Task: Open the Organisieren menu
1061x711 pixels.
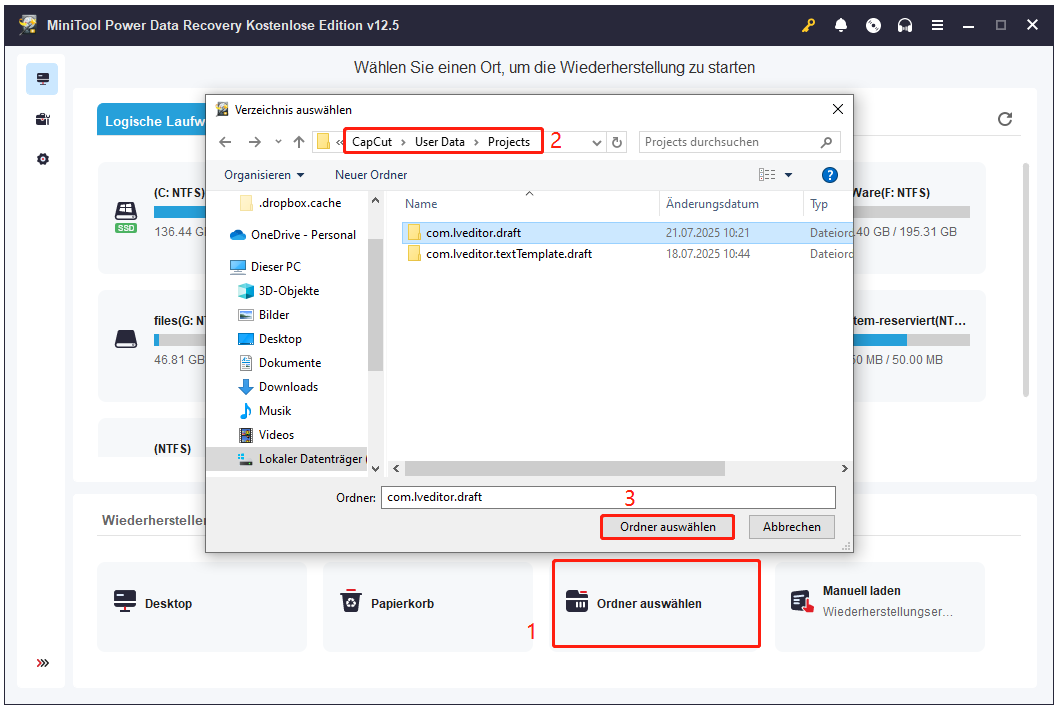Action: (264, 175)
